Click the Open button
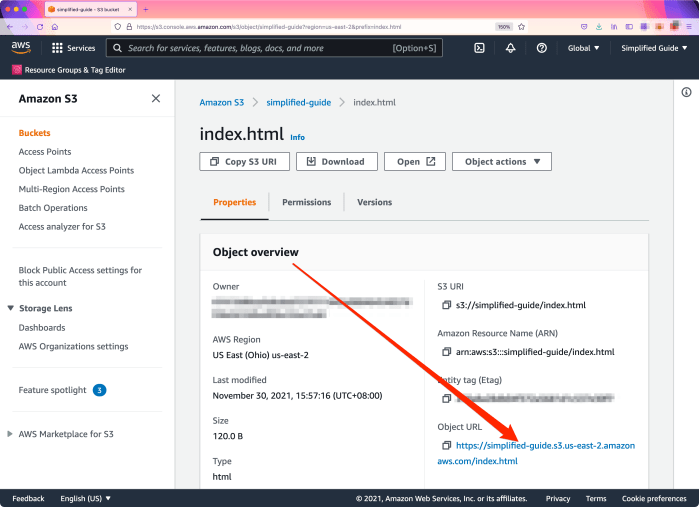The height and width of the screenshot is (507, 699). 415,161
